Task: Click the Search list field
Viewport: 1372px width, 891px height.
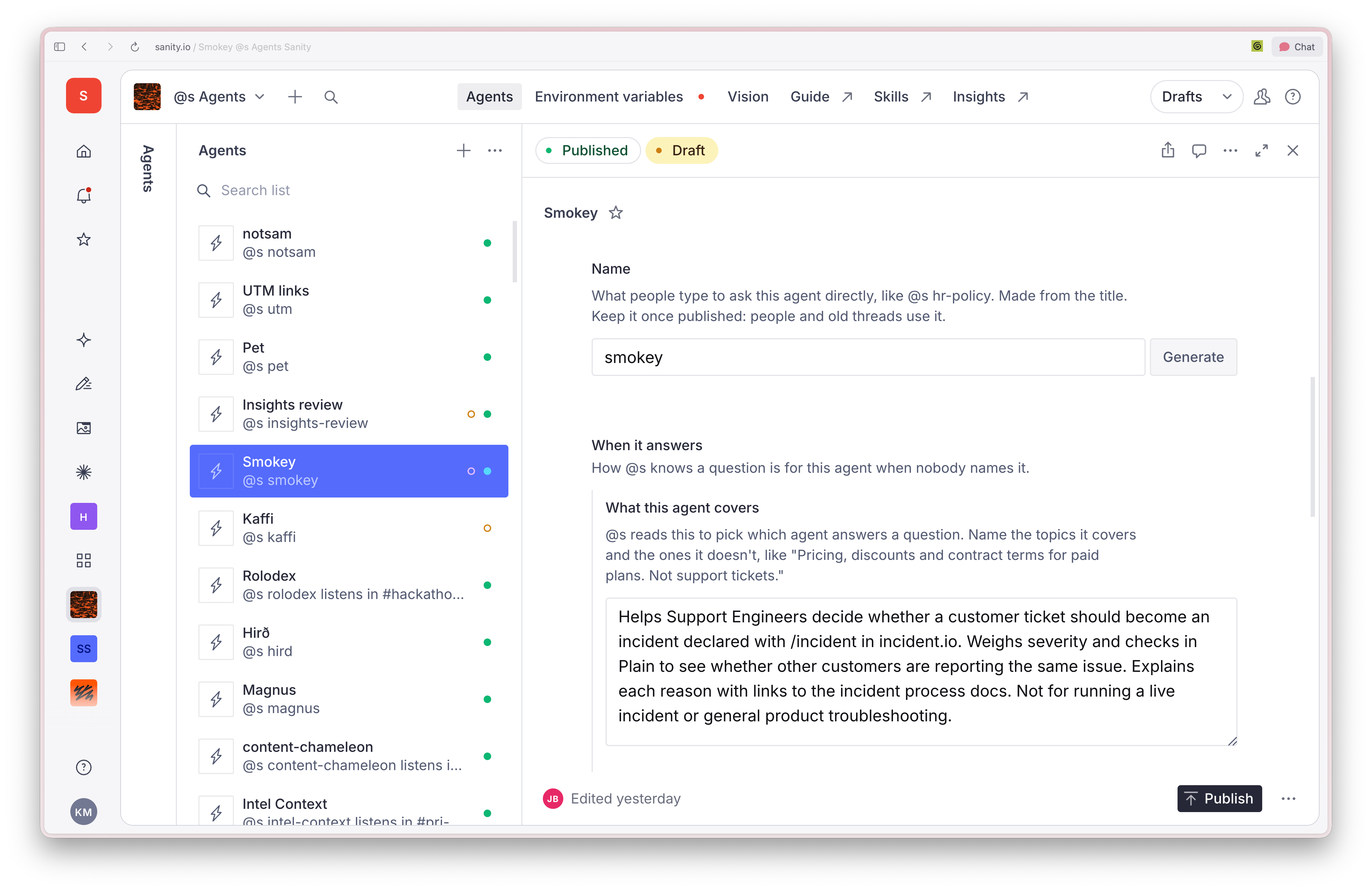Action: (349, 190)
